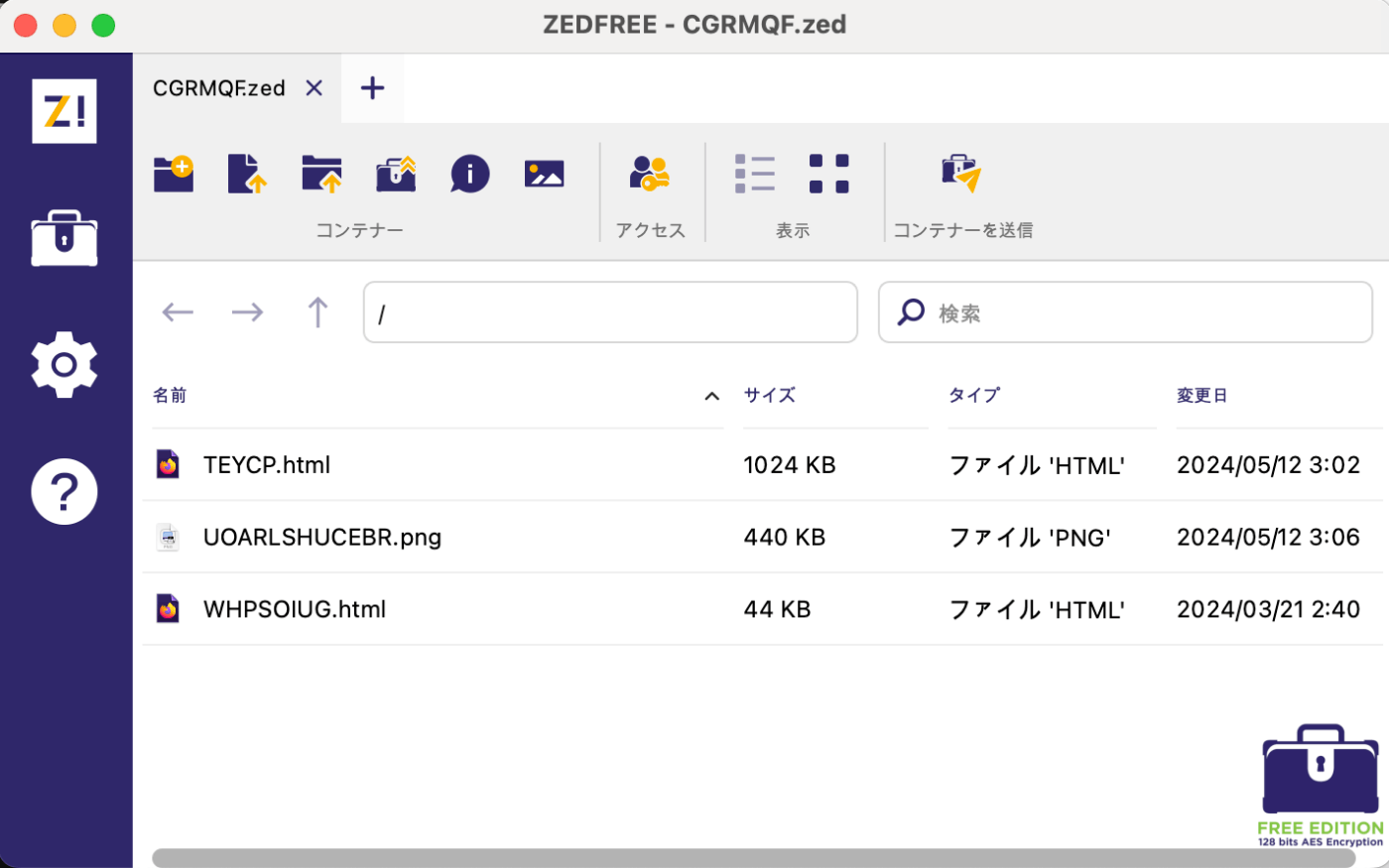Open help question mark in sidebar

pos(64,491)
